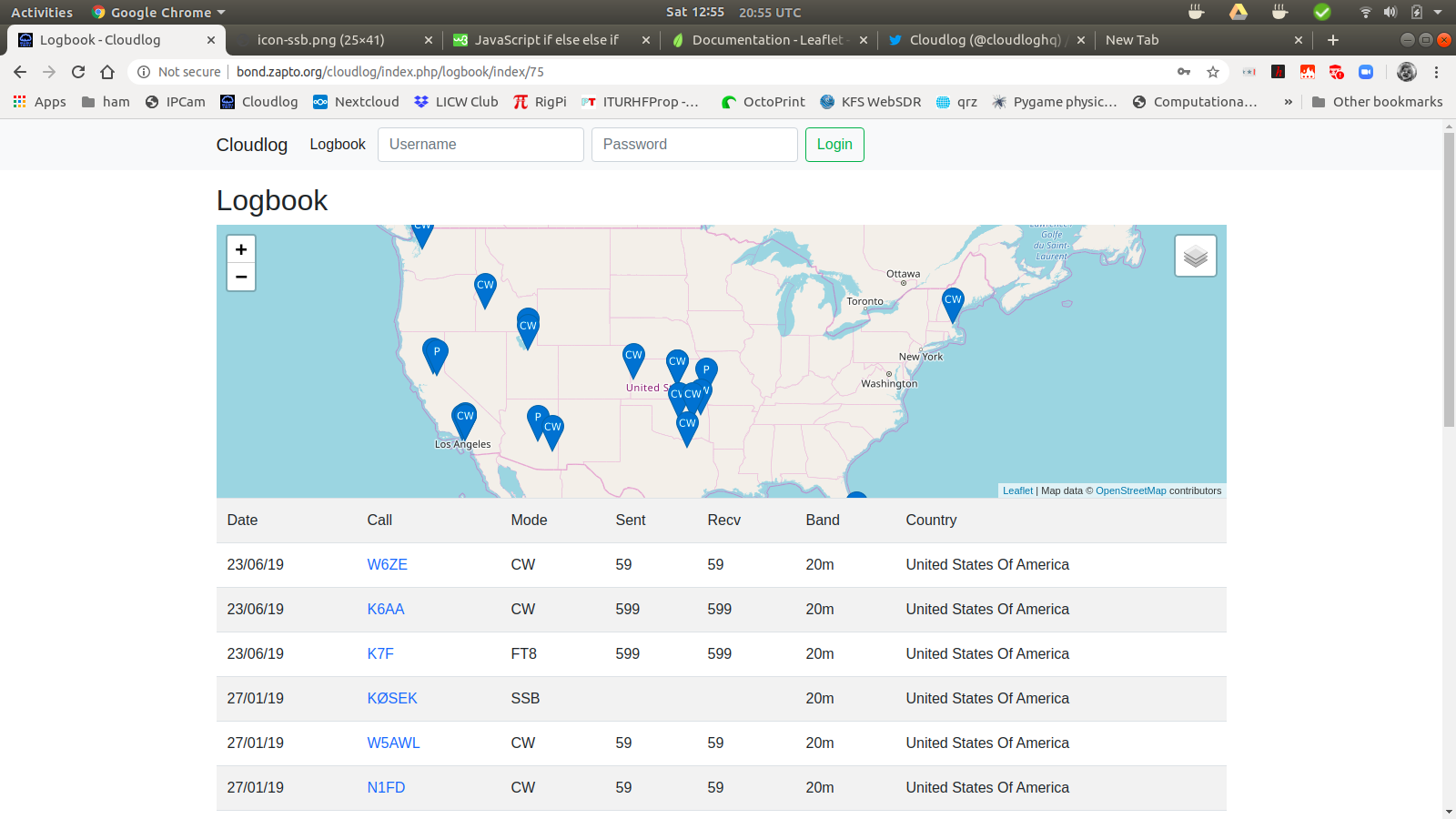Click the Not secure site info indicator
Image resolution: width=1456 pixels, height=819 pixels.
click(179, 72)
